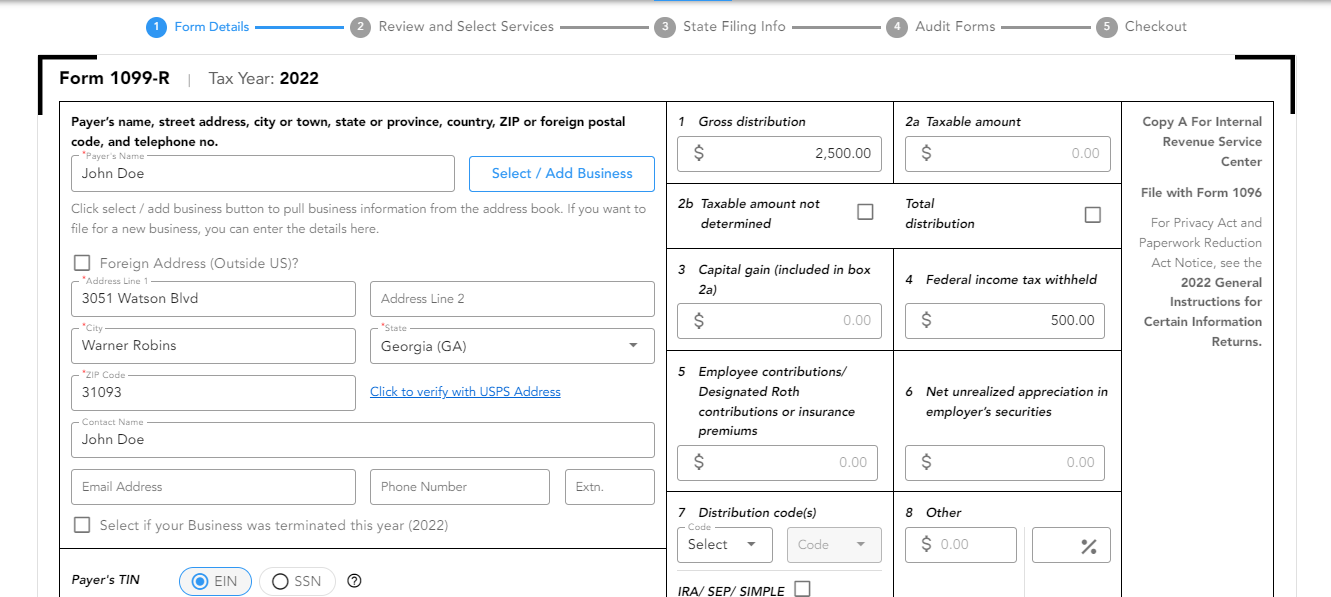Viewport: 1331px width, 597px height.
Task: Click step 4 Audit Forms circle
Action: (897, 27)
